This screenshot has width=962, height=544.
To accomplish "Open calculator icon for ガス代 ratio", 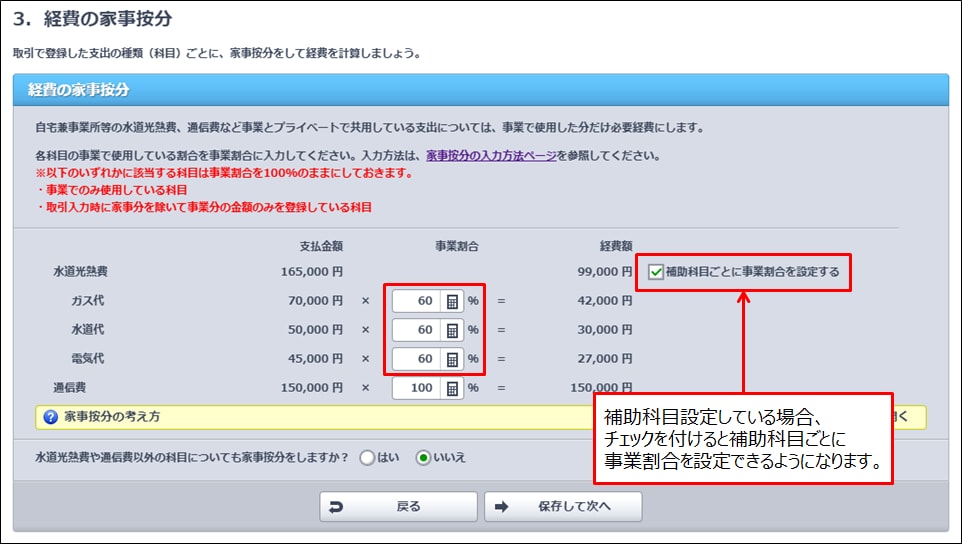I will click(452, 301).
